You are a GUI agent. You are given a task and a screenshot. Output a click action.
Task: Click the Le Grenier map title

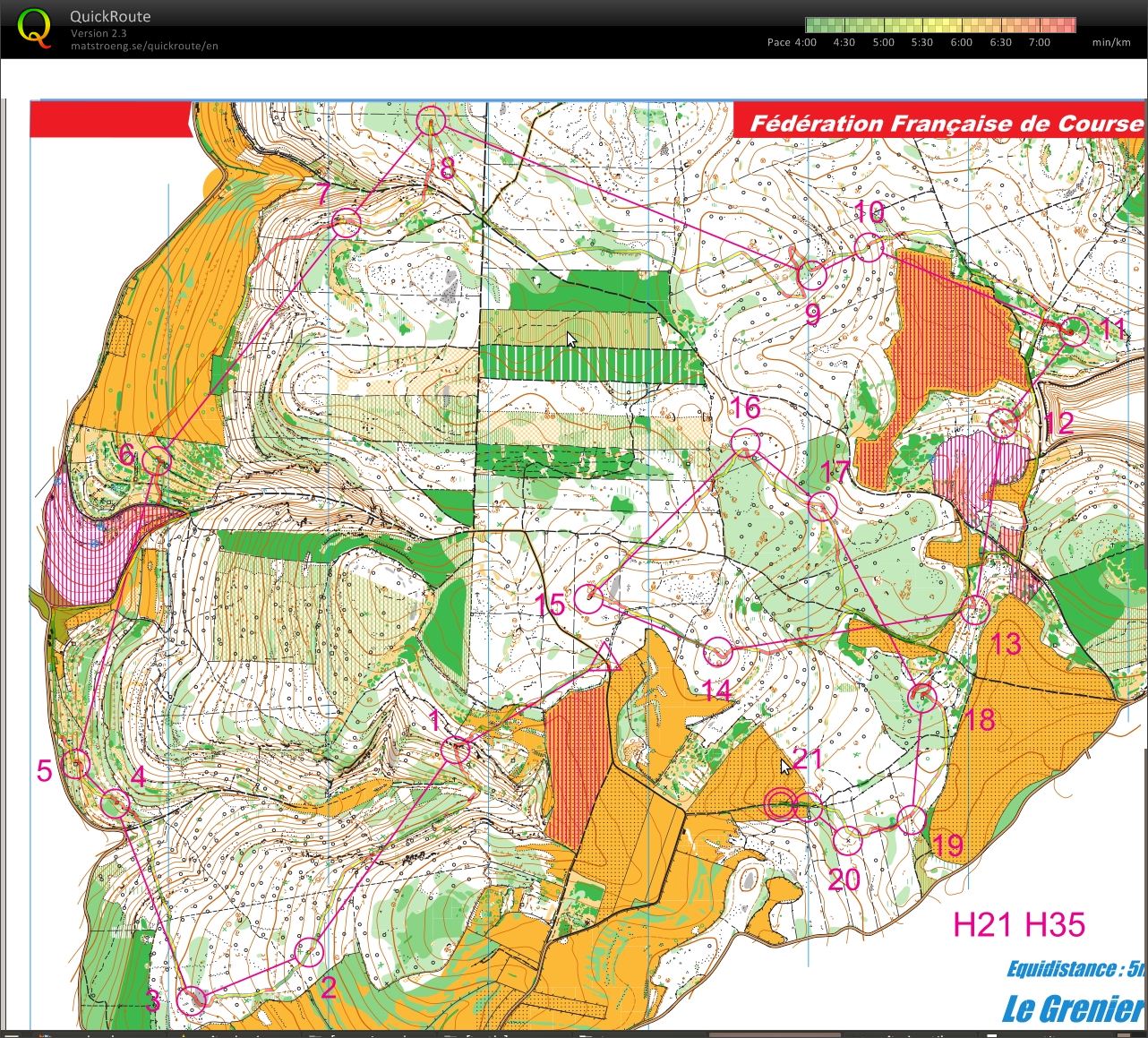(1073, 1008)
